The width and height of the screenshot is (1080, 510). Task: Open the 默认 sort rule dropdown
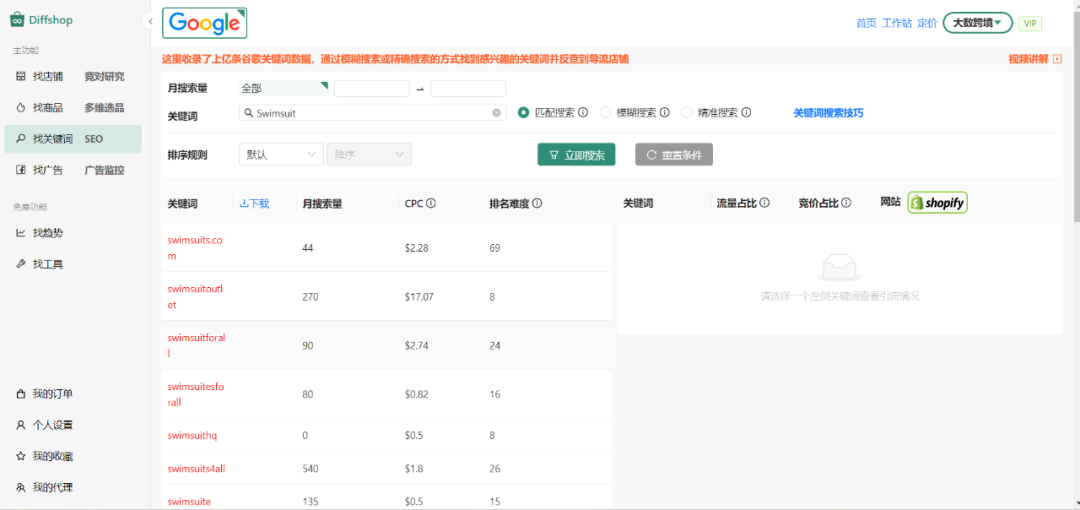point(281,155)
